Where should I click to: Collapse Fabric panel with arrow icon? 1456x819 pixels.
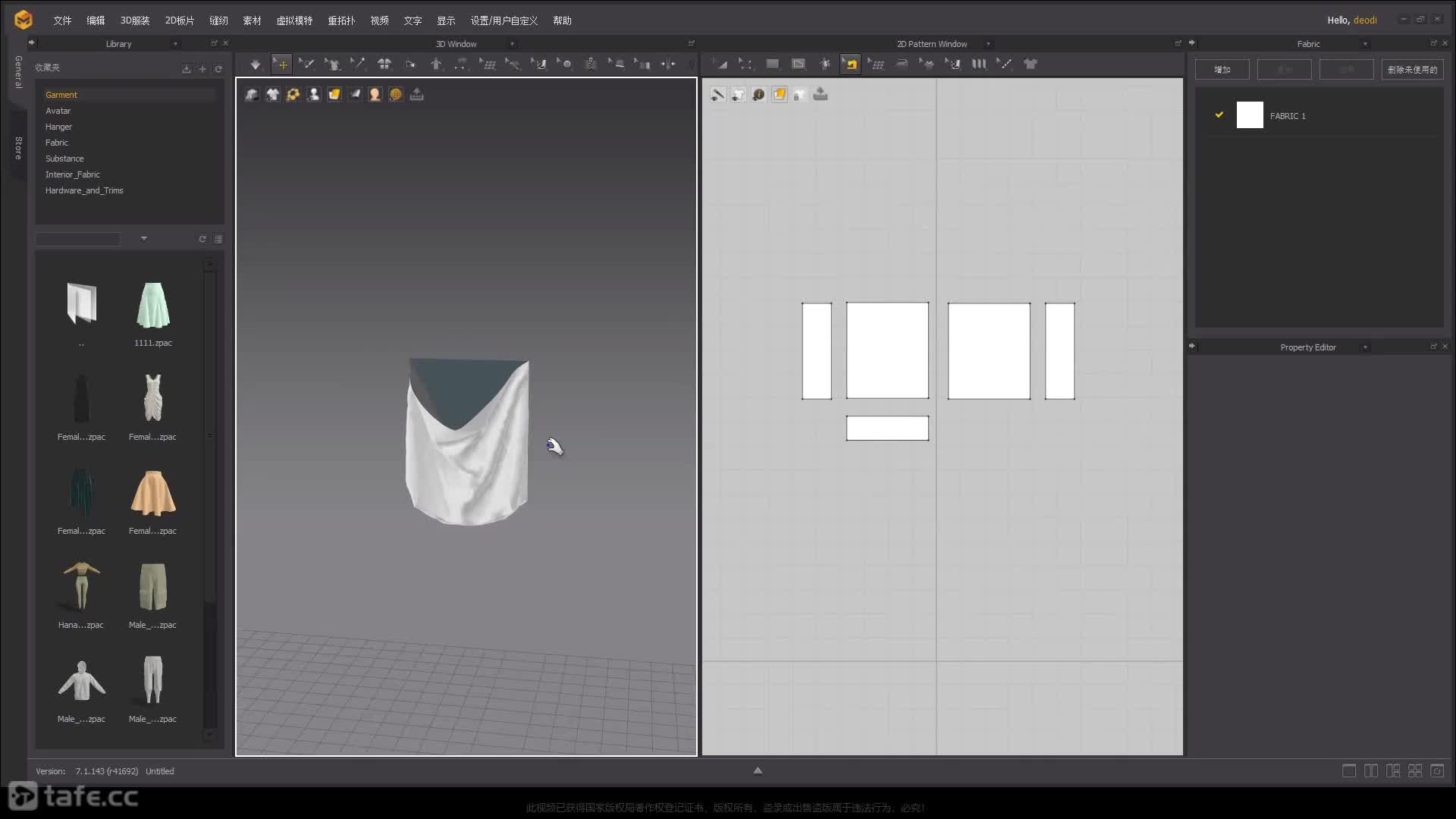coord(1191,42)
